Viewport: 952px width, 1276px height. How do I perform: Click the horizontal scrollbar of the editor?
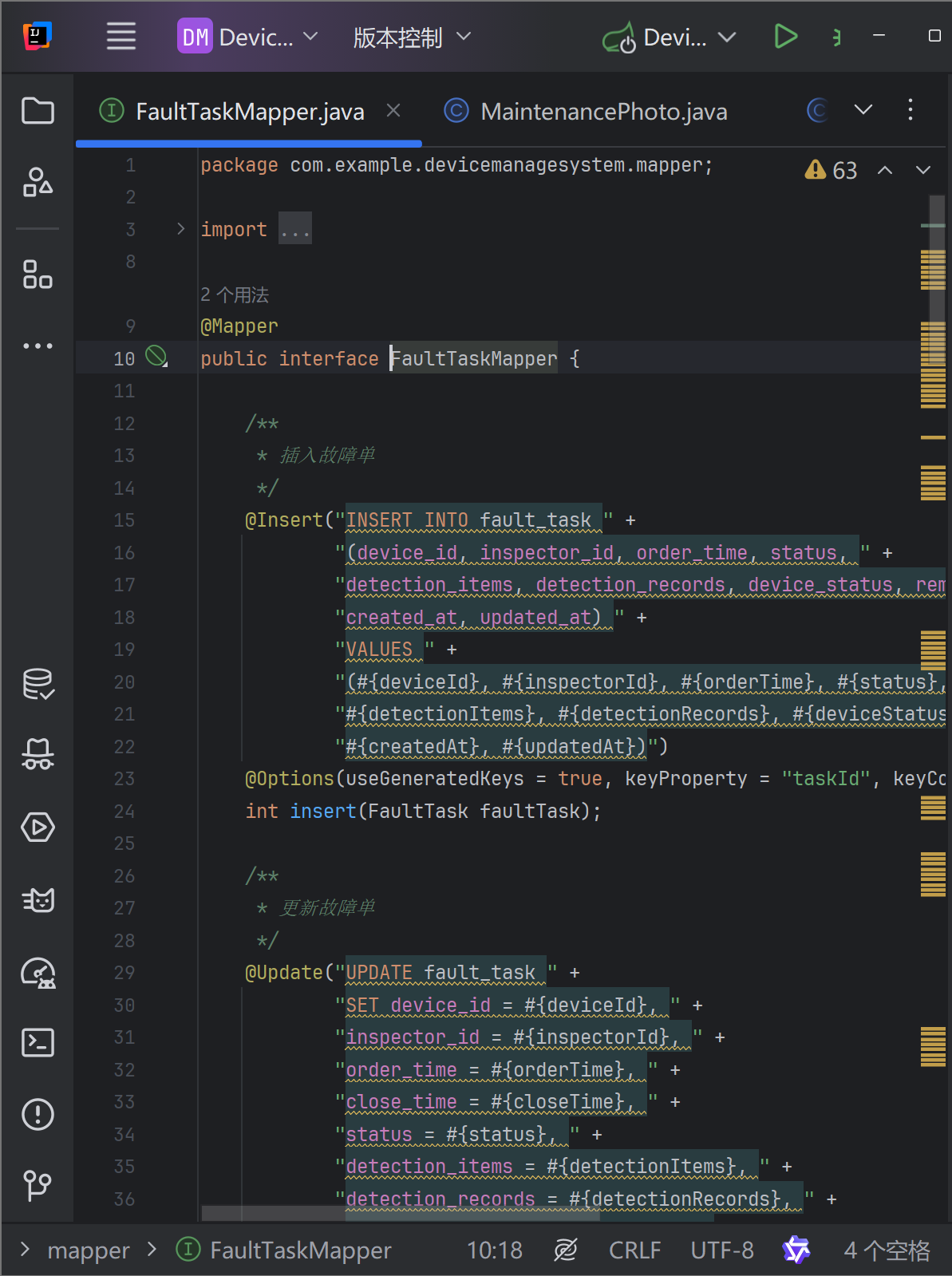pyautogui.click(x=399, y=1213)
